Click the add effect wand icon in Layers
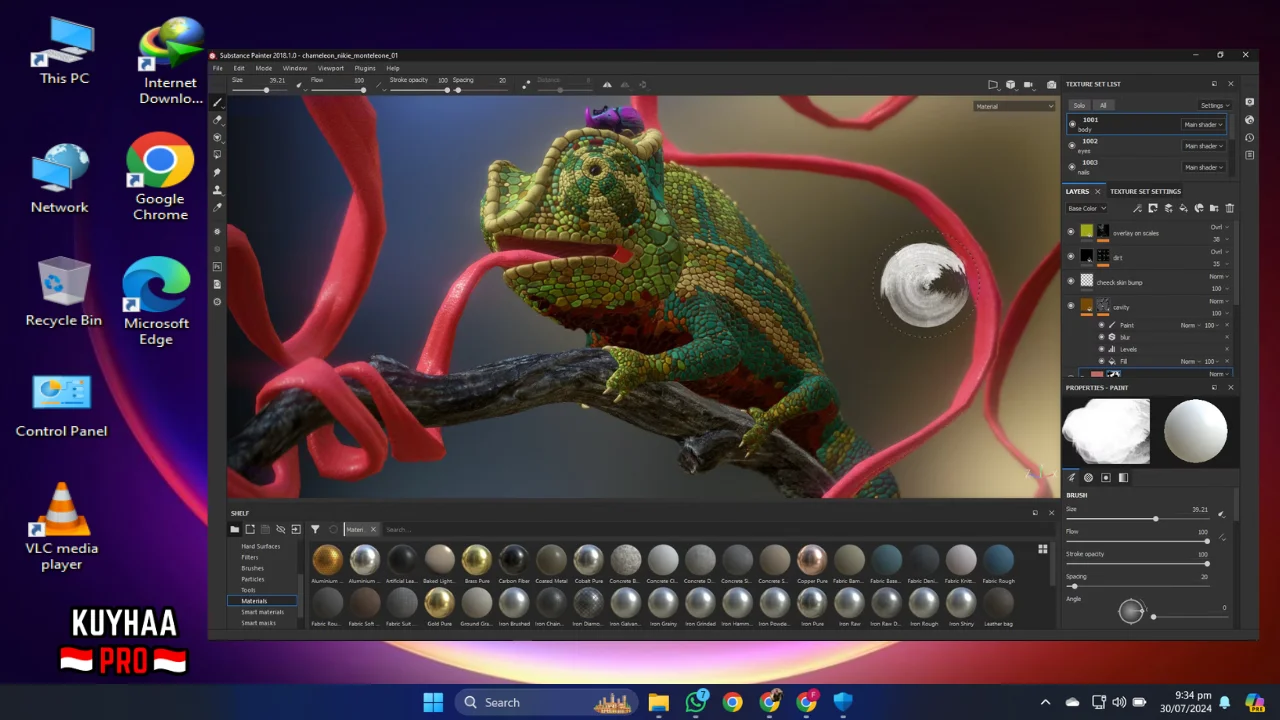Image resolution: width=1280 pixels, height=720 pixels. [1137, 208]
